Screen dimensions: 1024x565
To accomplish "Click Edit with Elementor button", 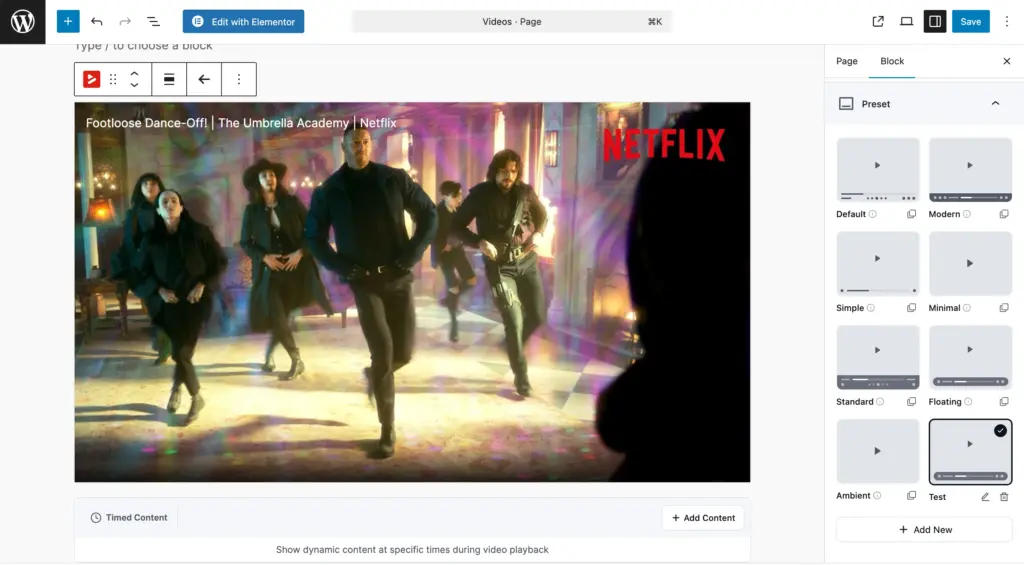I will (243, 22).
